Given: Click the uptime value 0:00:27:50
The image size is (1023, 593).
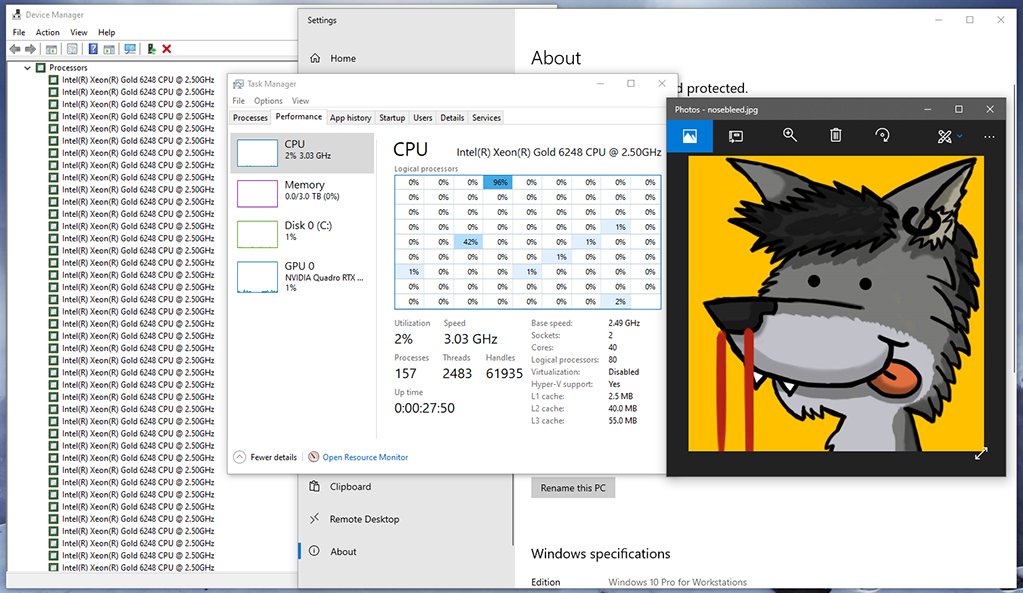Looking at the screenshot, I should [424, 408].
